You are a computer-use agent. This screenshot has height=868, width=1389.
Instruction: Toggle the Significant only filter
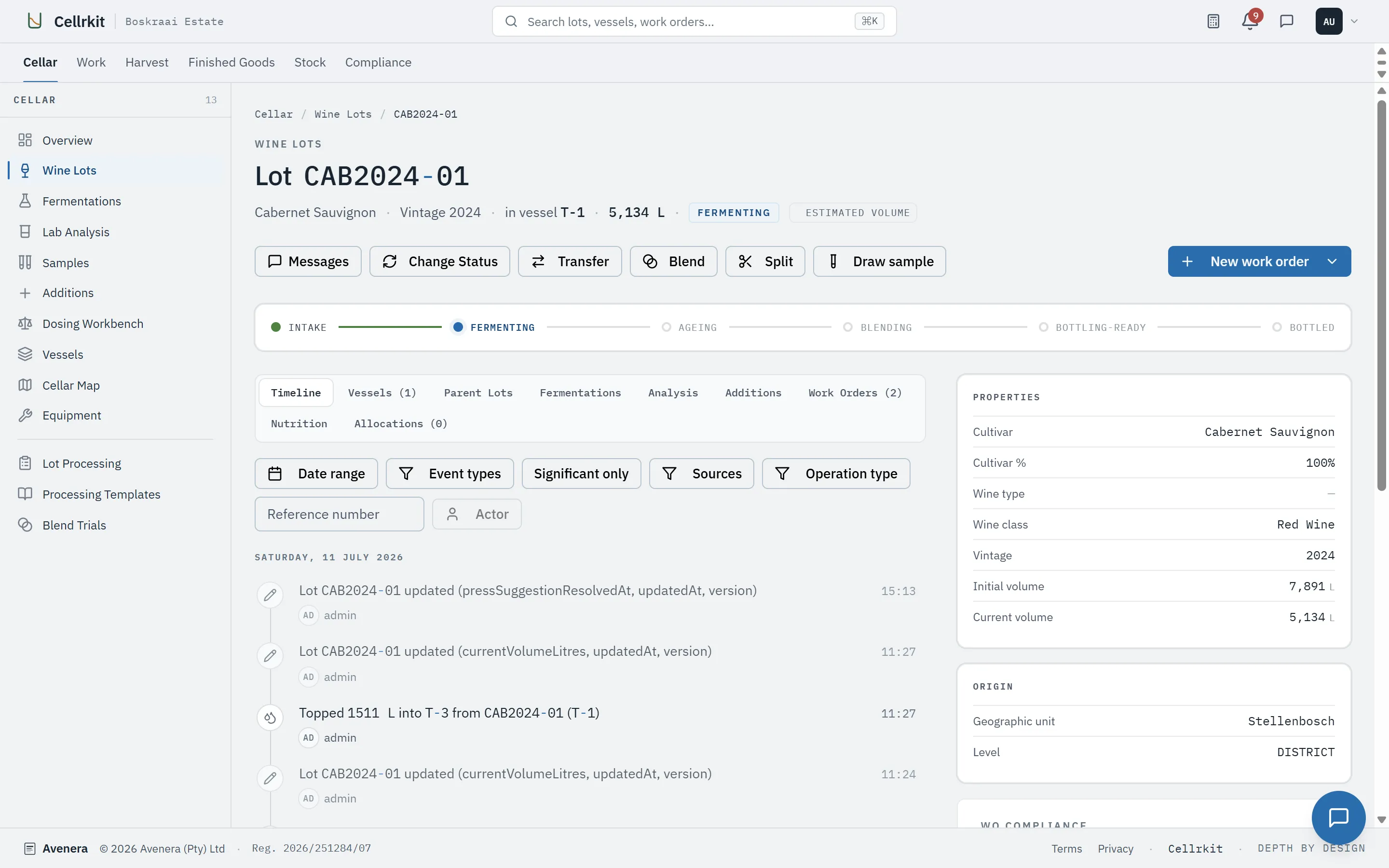coord(581,474)
